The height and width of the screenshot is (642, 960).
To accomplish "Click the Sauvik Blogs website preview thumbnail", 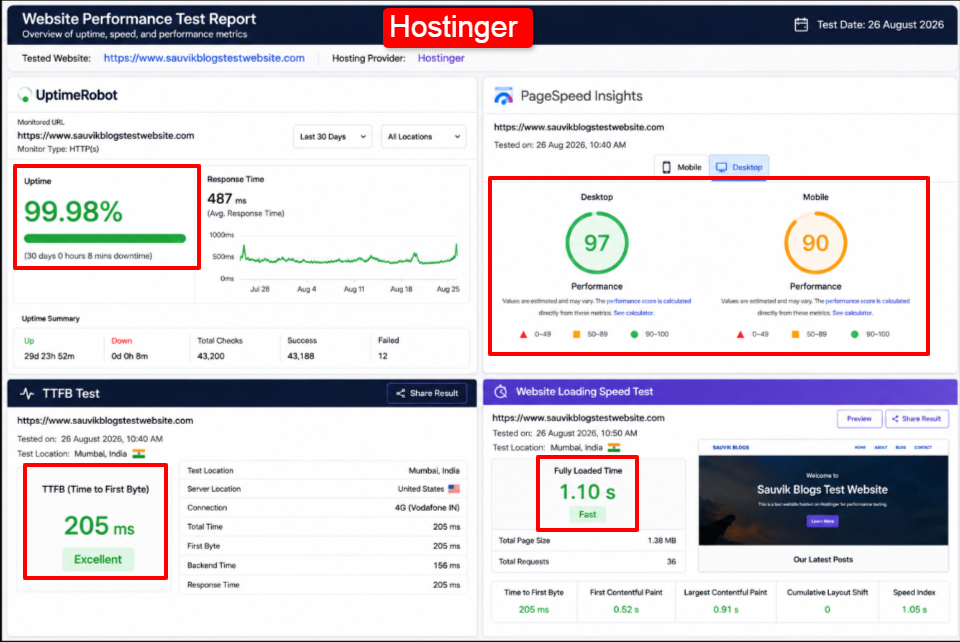I will (823, 504).
